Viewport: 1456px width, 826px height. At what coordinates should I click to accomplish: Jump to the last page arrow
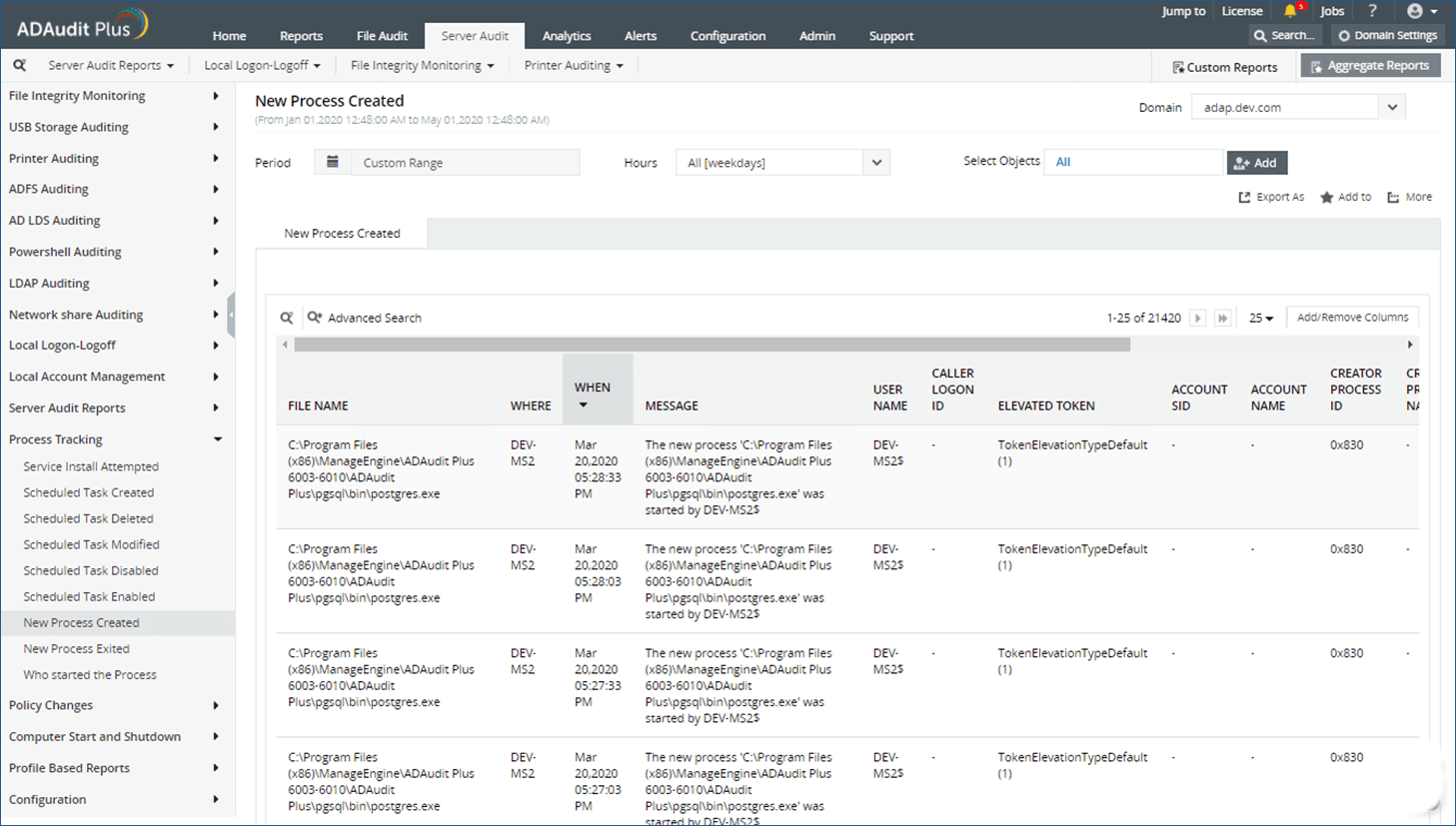1222,318
